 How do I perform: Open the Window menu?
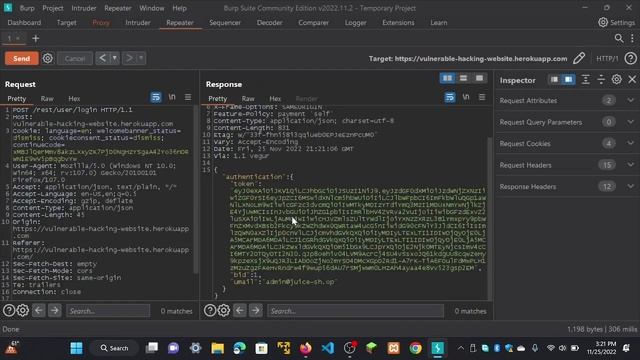click(x=151, y=8)
